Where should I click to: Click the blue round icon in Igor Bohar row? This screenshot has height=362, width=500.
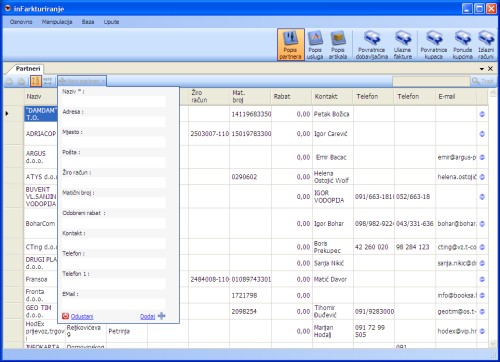coord(482,224)
